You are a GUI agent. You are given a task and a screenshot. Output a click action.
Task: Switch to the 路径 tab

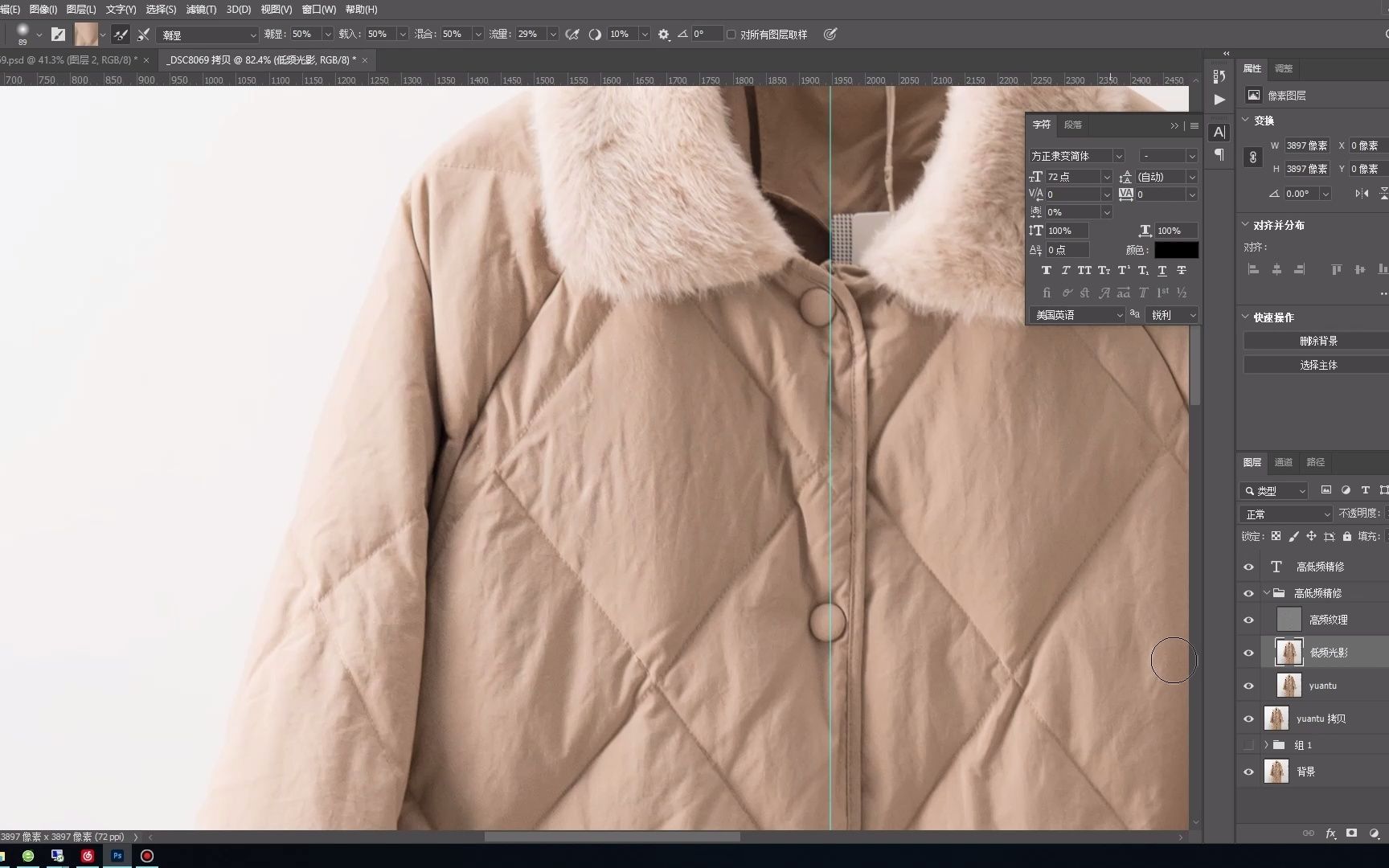point(1316,462)
